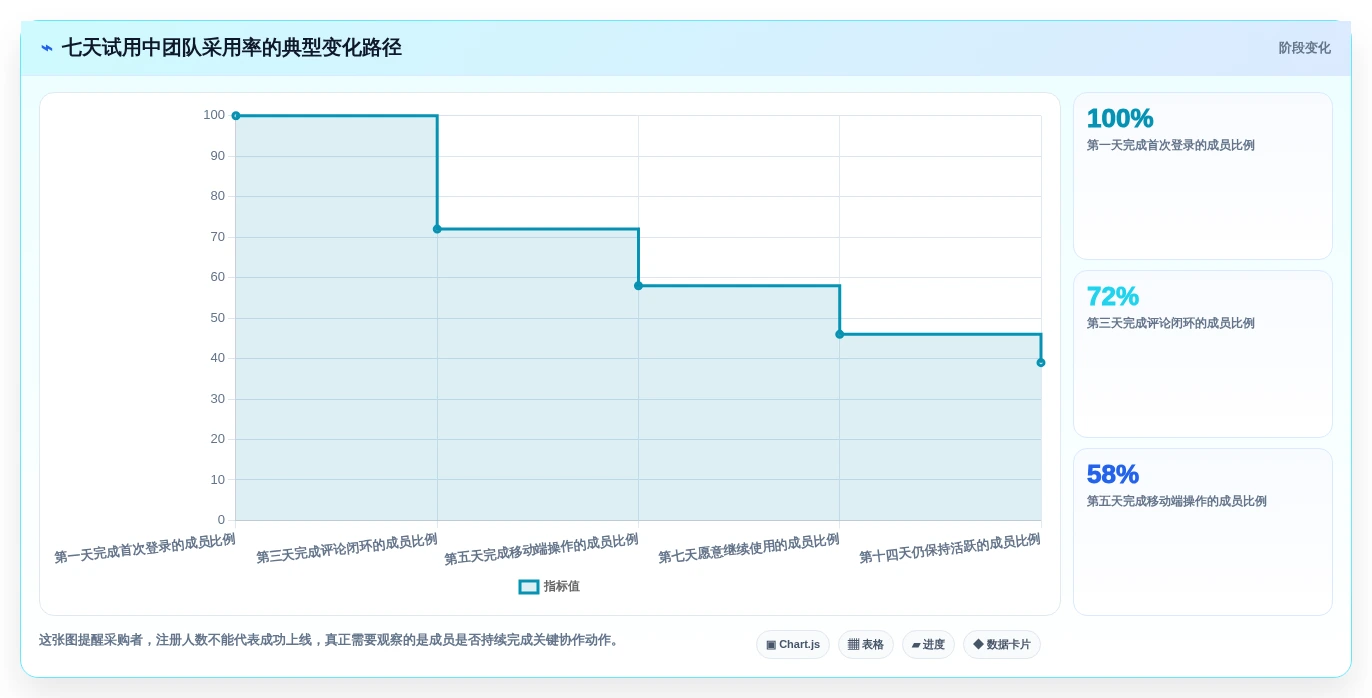Click x-axis label 第七天愿意继续使用的成员比例

point(749,549)
